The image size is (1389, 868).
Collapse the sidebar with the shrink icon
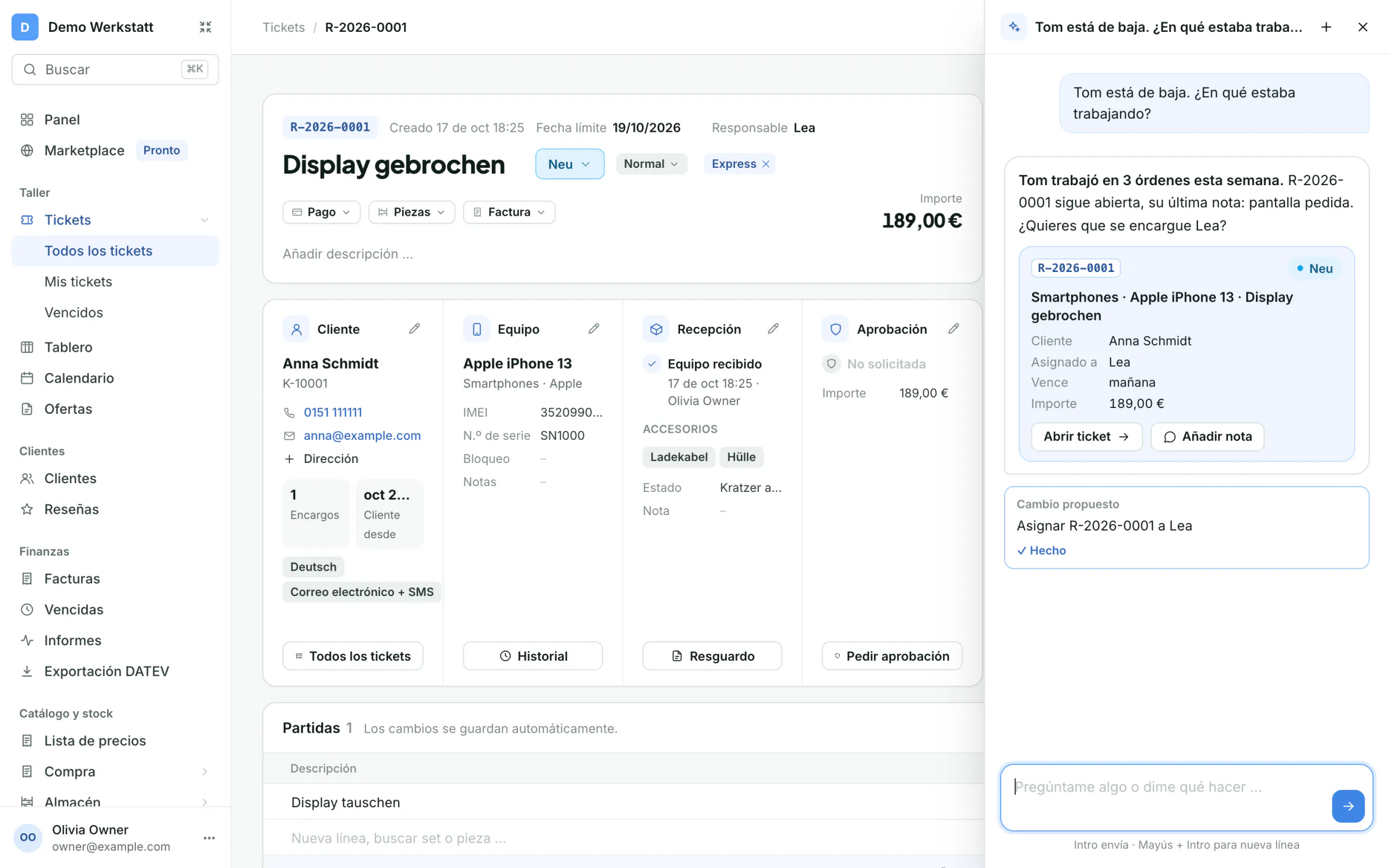(205, 27)
